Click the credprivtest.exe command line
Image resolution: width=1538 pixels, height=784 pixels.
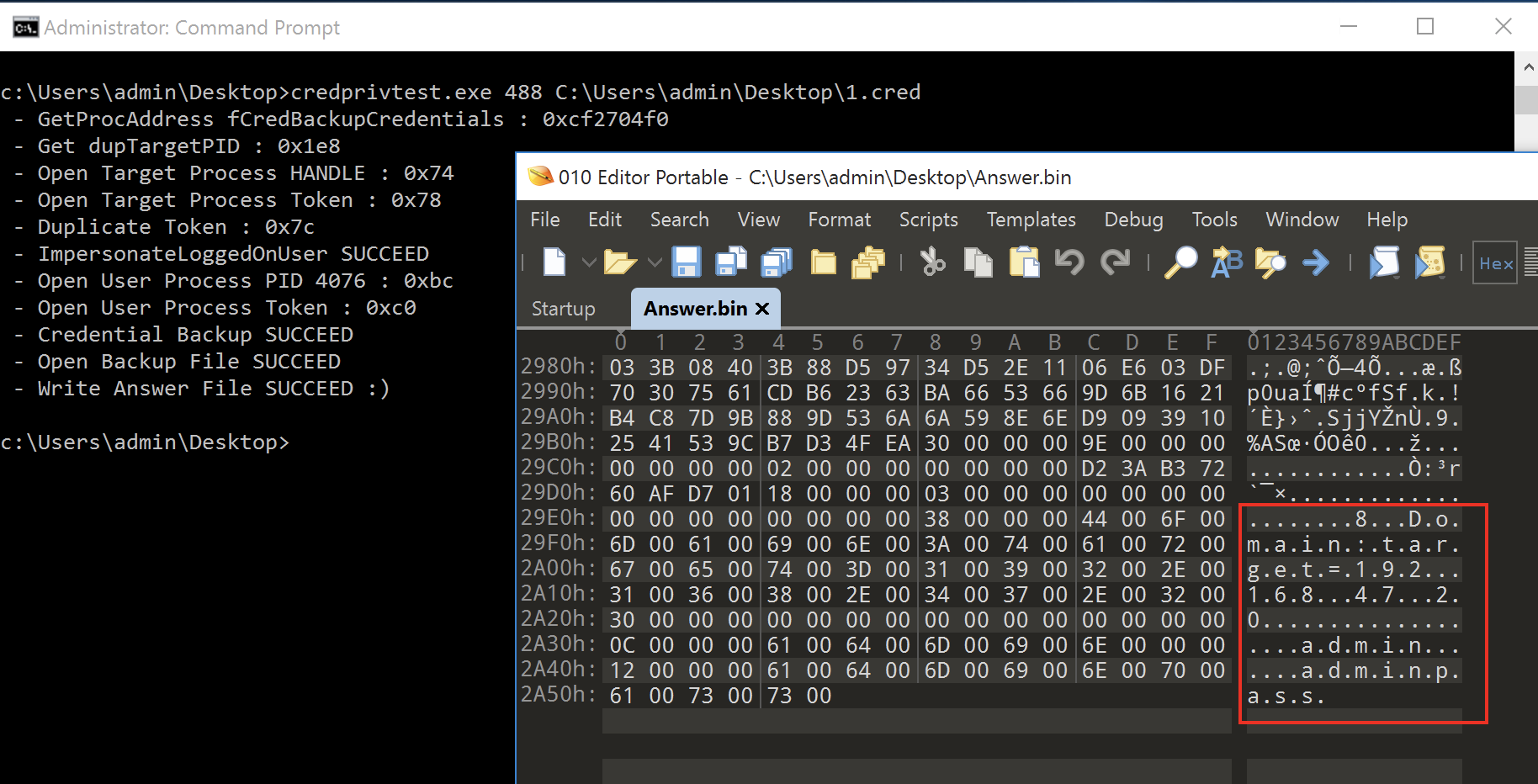click(x=460, y=93)
